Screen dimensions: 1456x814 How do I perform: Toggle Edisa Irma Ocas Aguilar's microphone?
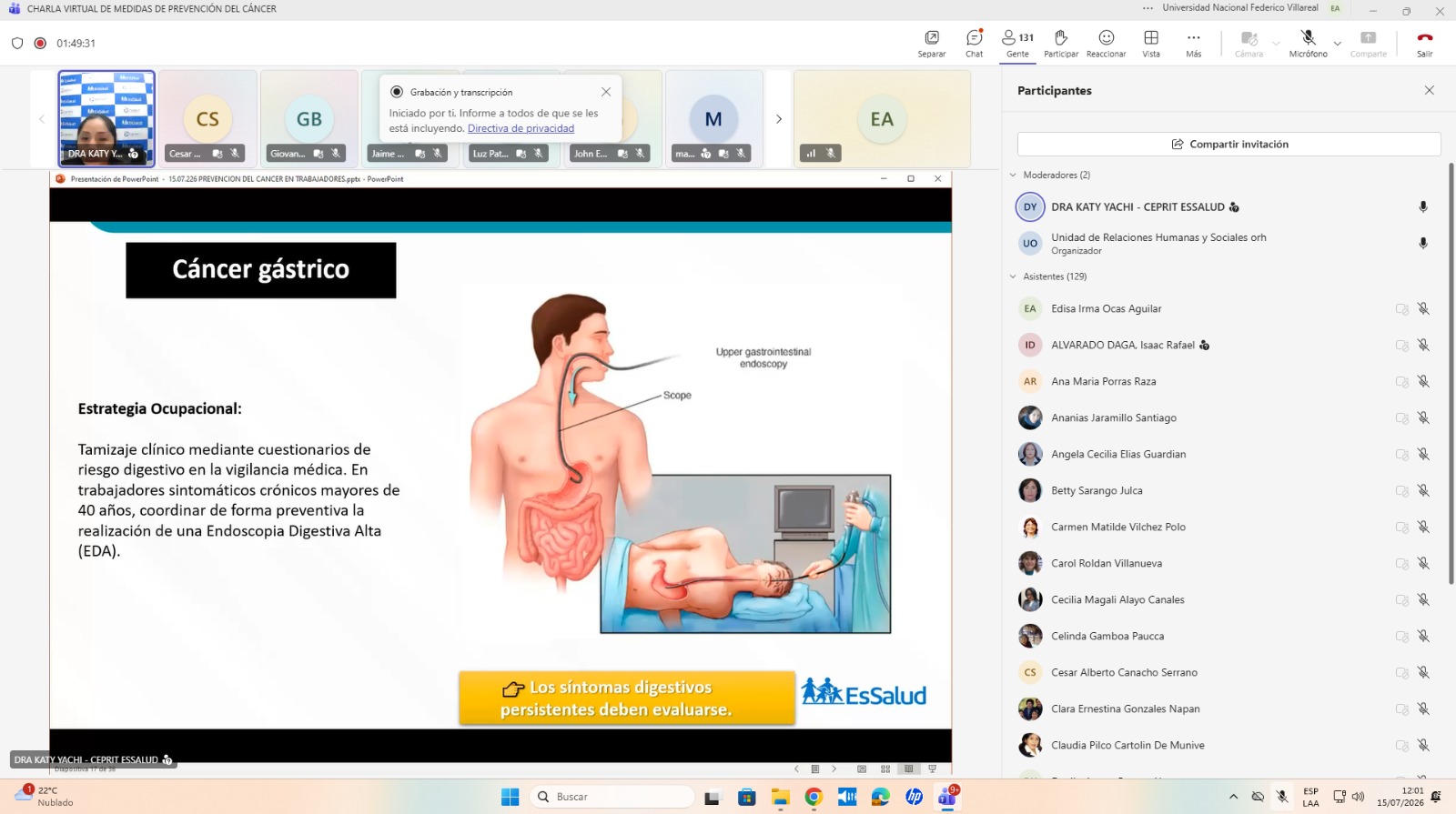point(1423,308)
